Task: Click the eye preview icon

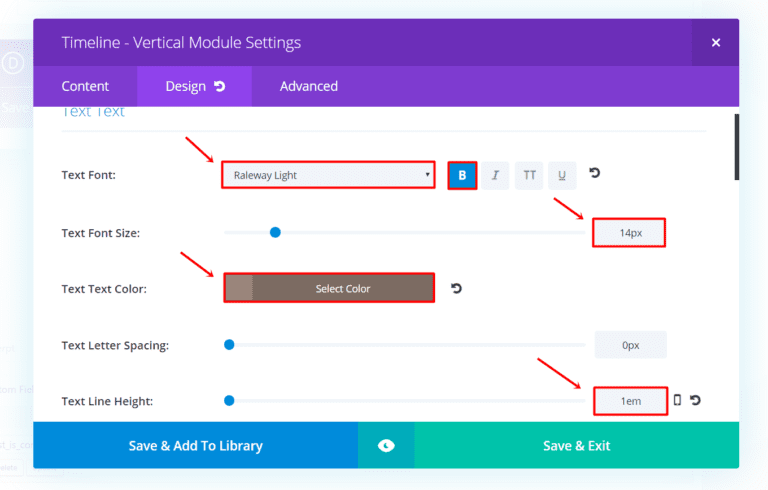Action: point(386,445)
